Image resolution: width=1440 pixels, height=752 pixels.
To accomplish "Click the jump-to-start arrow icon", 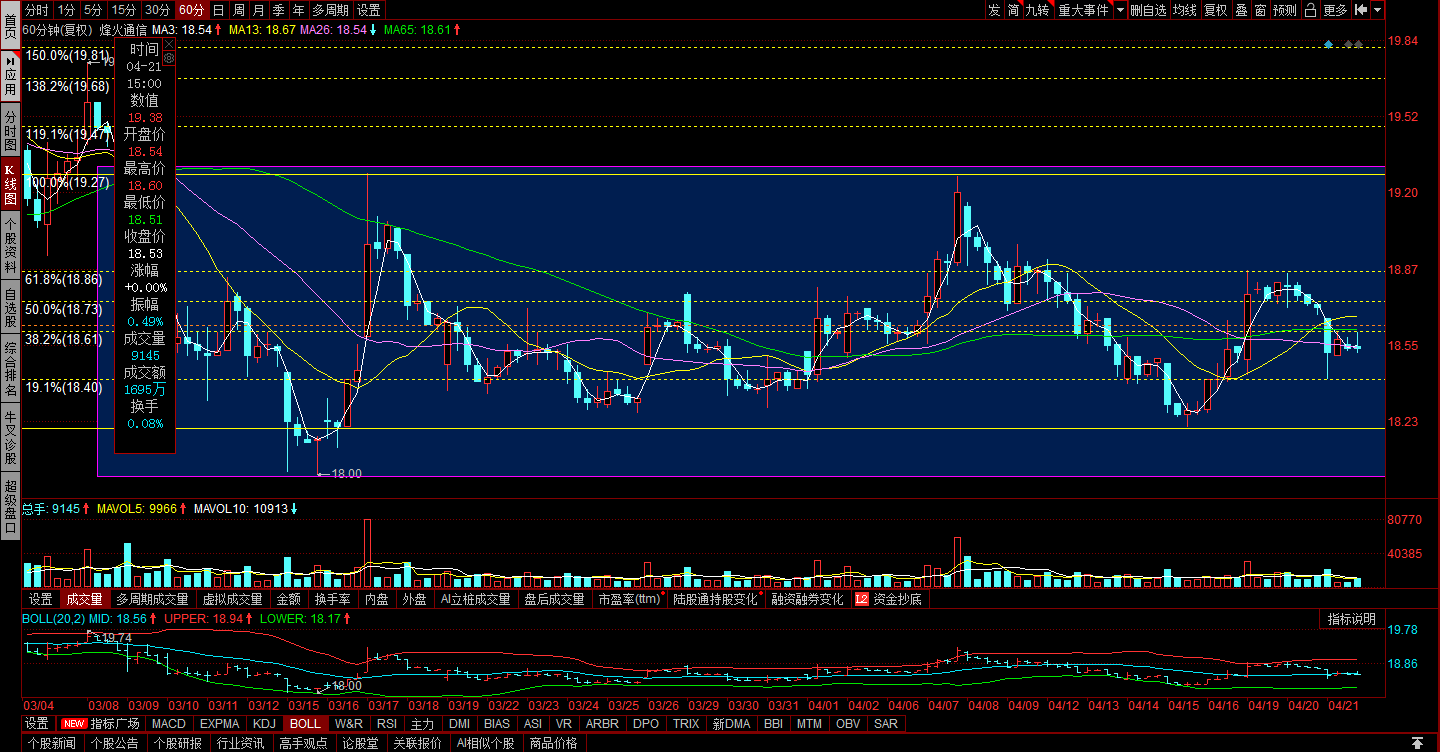I will coord(1361,10).
